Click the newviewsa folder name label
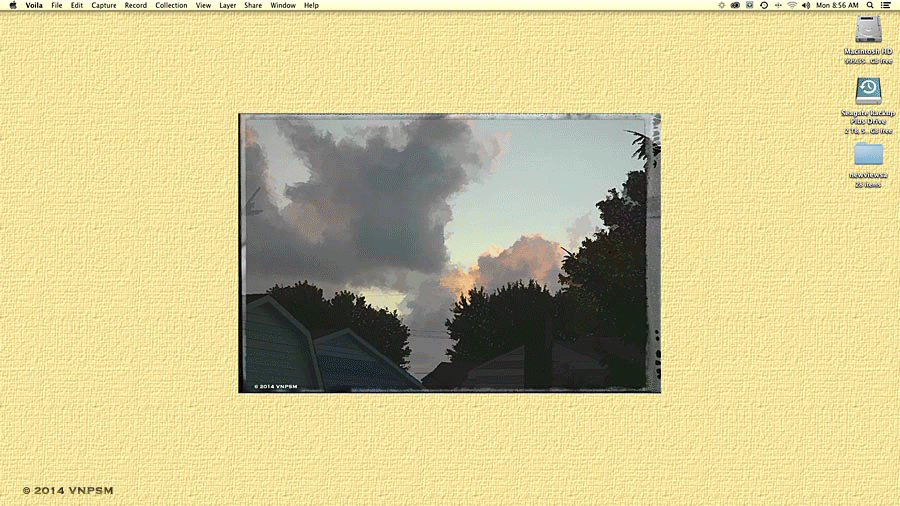This screenshot has width=900, height=506. point(868,175)
